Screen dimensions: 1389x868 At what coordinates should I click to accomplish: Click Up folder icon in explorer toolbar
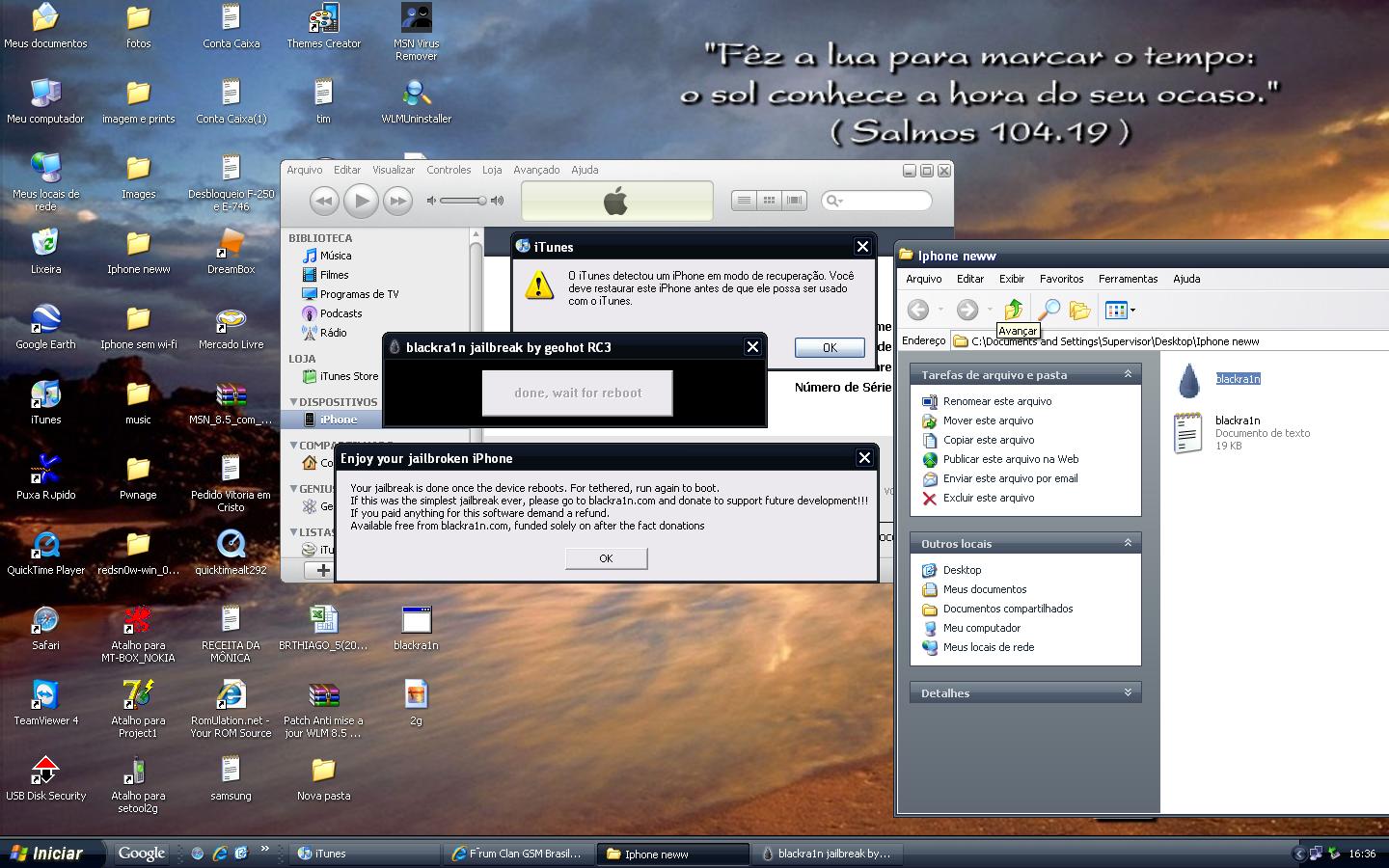pos(1014,310)
